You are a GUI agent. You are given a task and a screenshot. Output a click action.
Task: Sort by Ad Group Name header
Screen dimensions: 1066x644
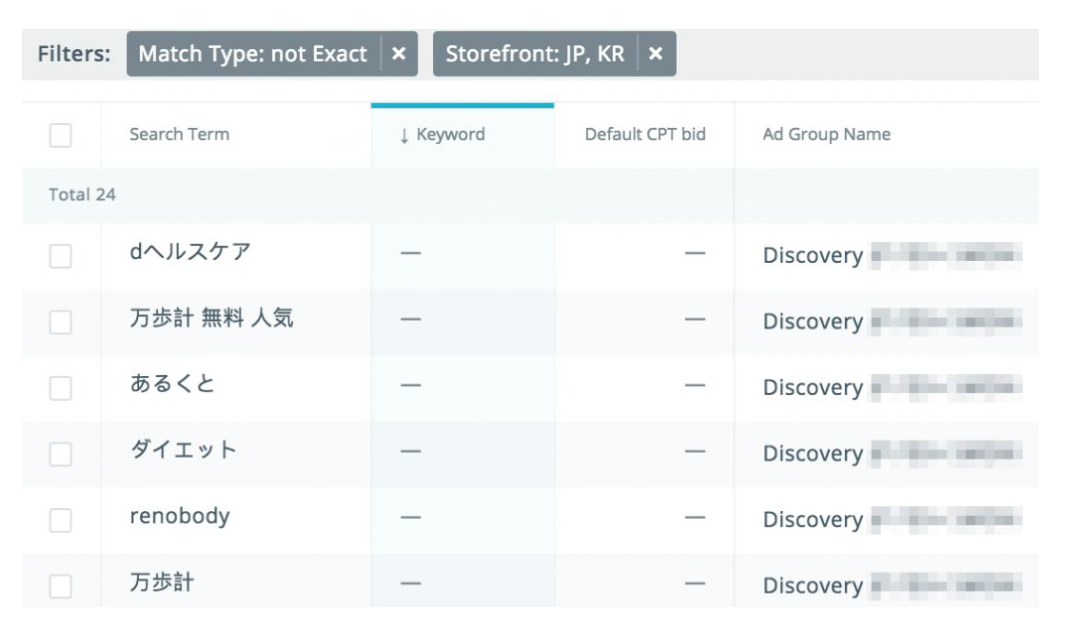coord(826,135)
